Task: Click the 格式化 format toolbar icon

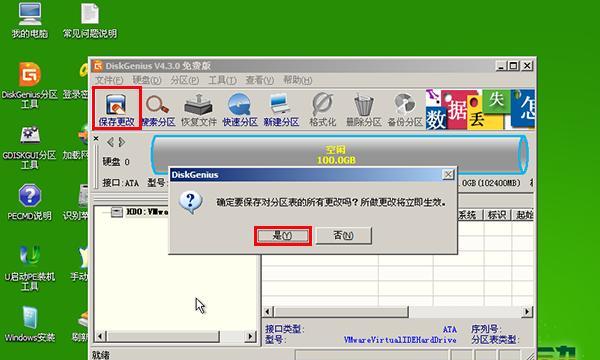Action: tap(322, 110)
